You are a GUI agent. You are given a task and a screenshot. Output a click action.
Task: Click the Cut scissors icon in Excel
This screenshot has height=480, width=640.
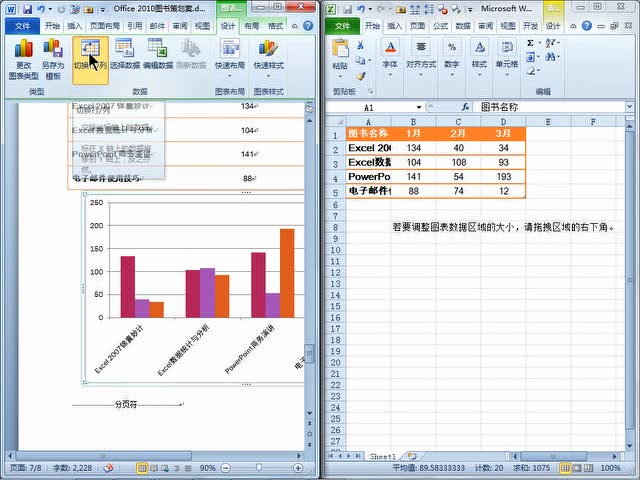tap(361, 44)
